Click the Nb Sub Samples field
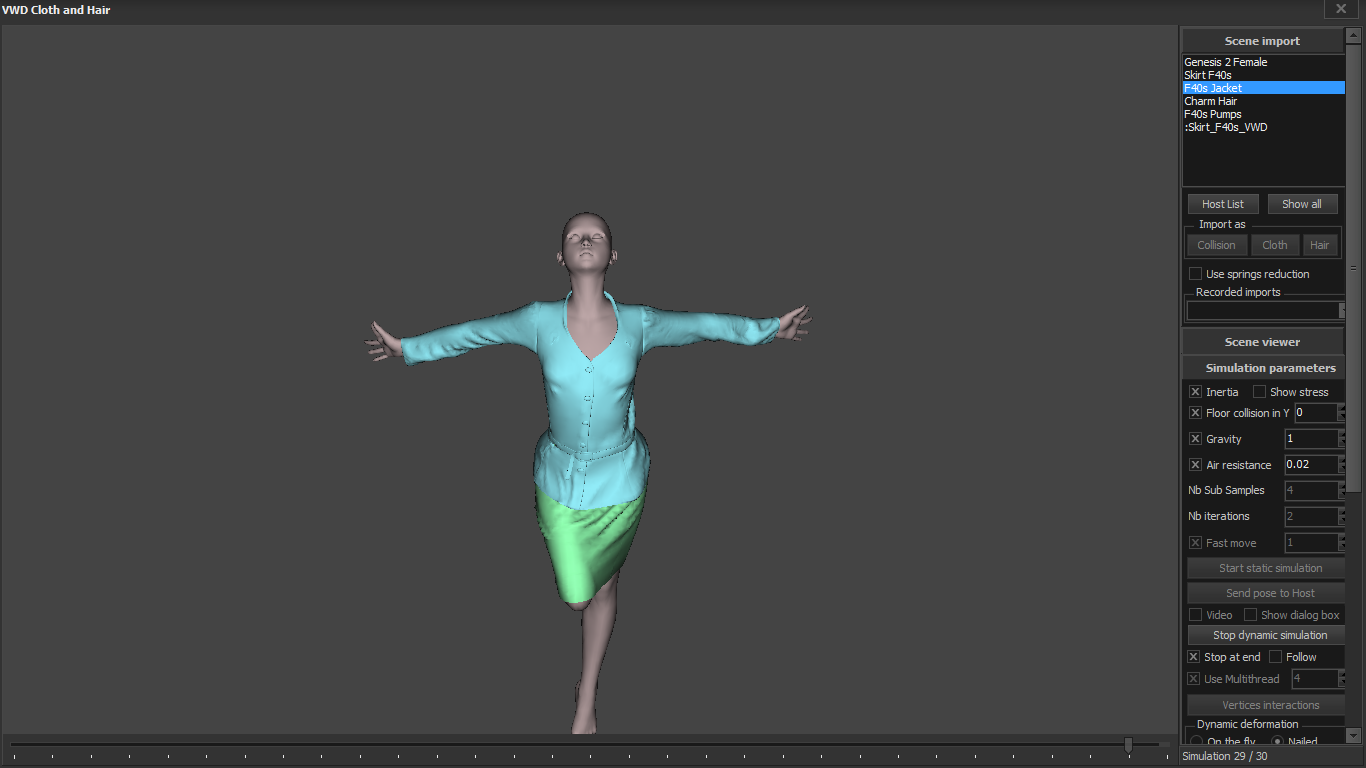Viewport: 1366px width, 768px height. 1311,491
